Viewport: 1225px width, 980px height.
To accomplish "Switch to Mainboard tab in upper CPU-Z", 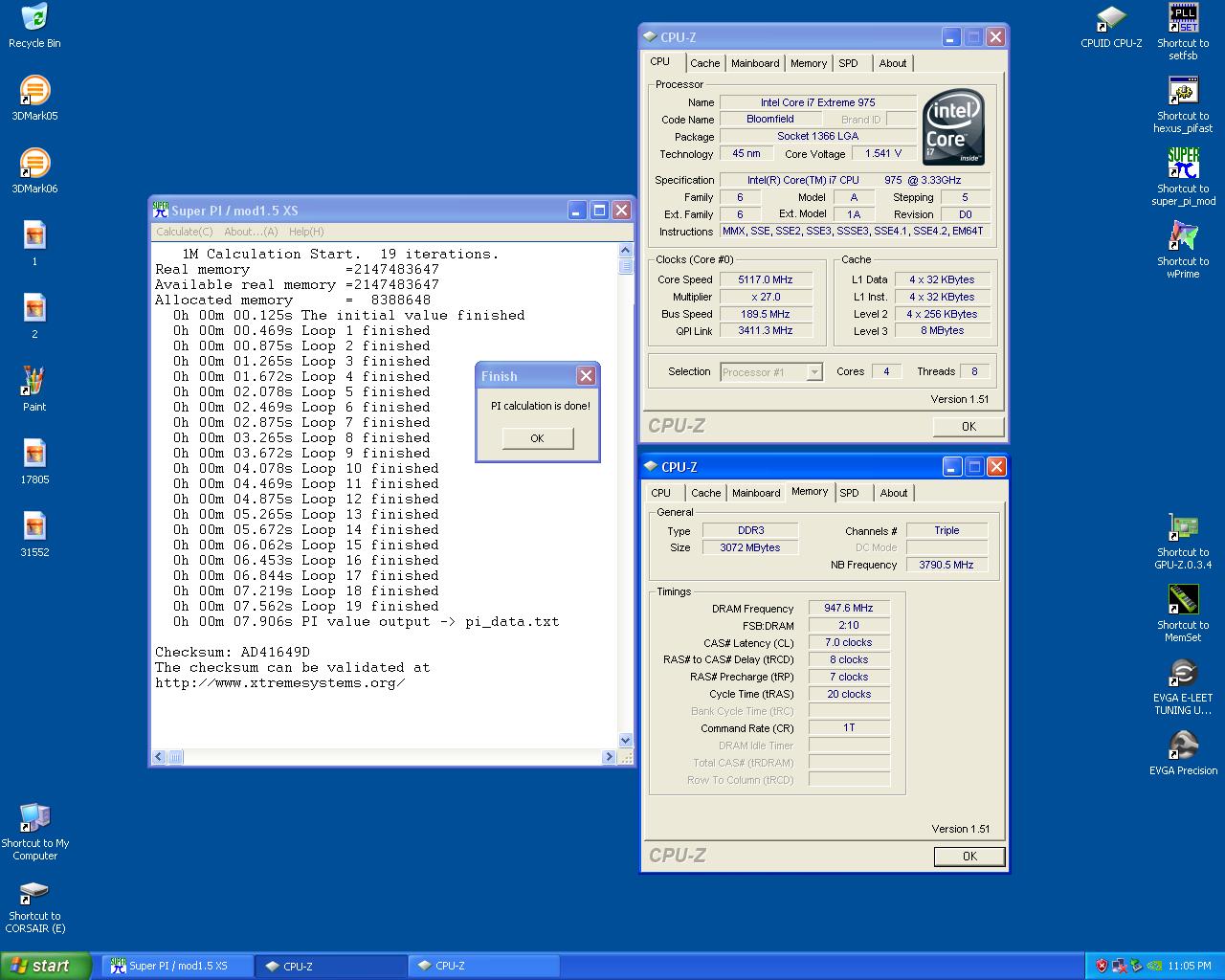I will (x=755, y=63).
